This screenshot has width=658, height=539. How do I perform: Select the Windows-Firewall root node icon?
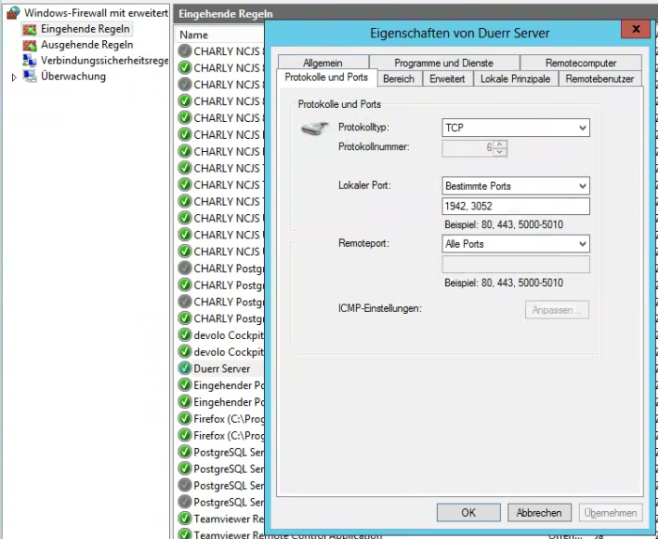tap(12, 13)
